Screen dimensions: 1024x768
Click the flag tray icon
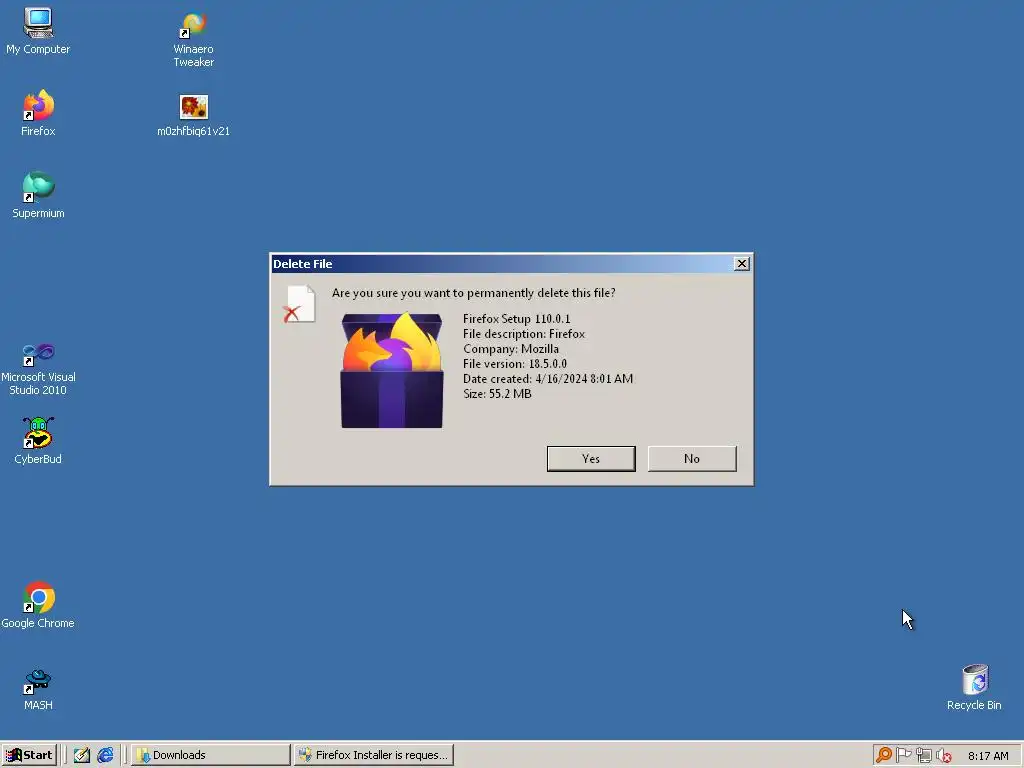pyautogui.click(x=904, y=755)
